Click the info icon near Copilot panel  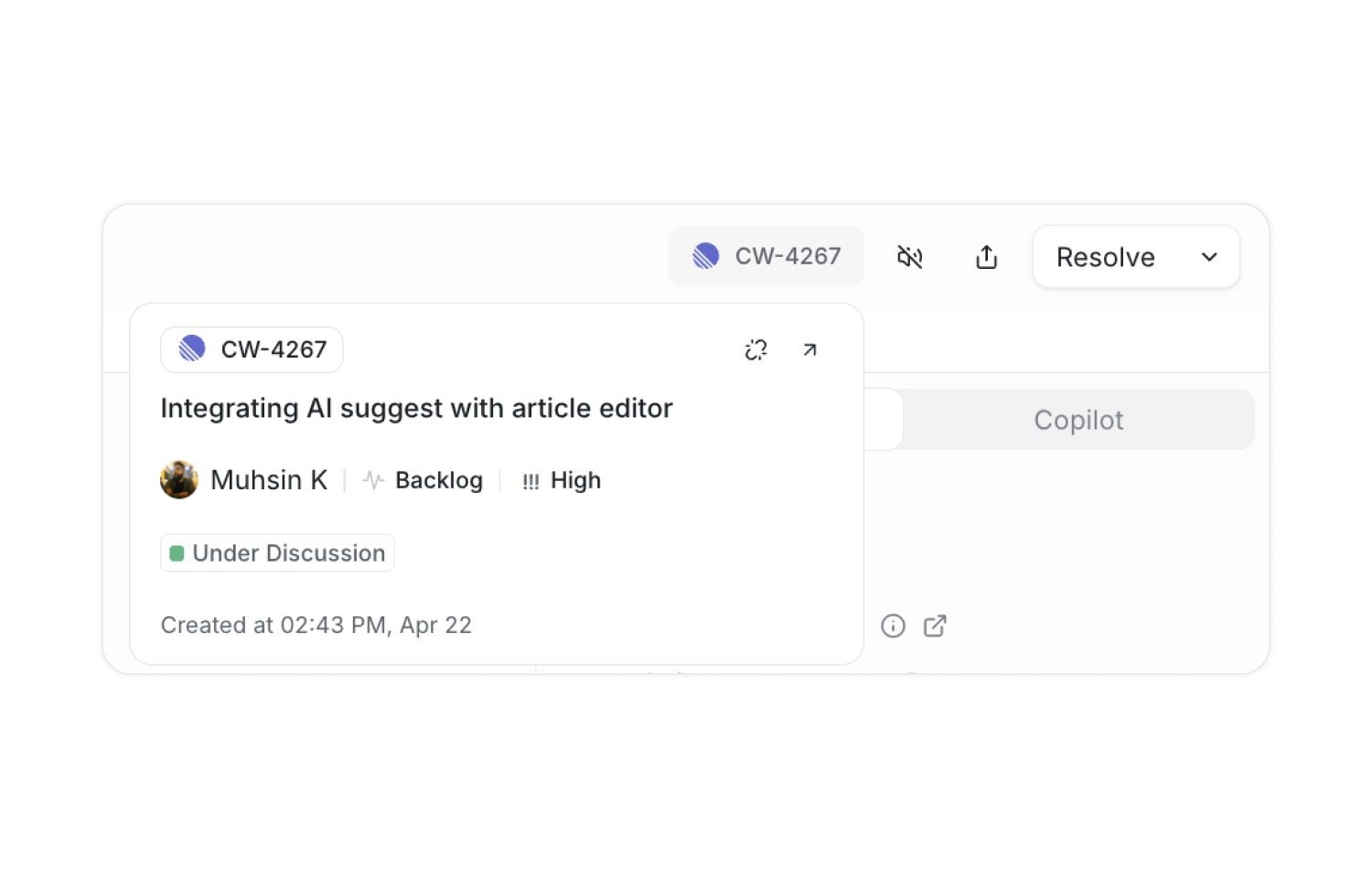pos(893,626)
